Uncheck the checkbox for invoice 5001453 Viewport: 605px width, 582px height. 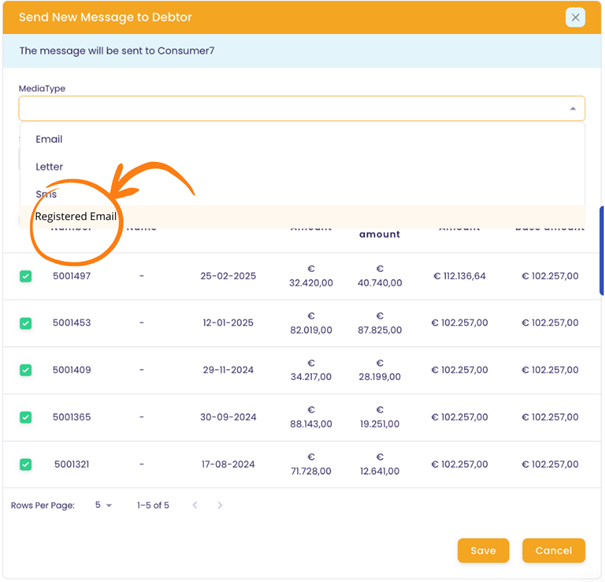point(26,323)
